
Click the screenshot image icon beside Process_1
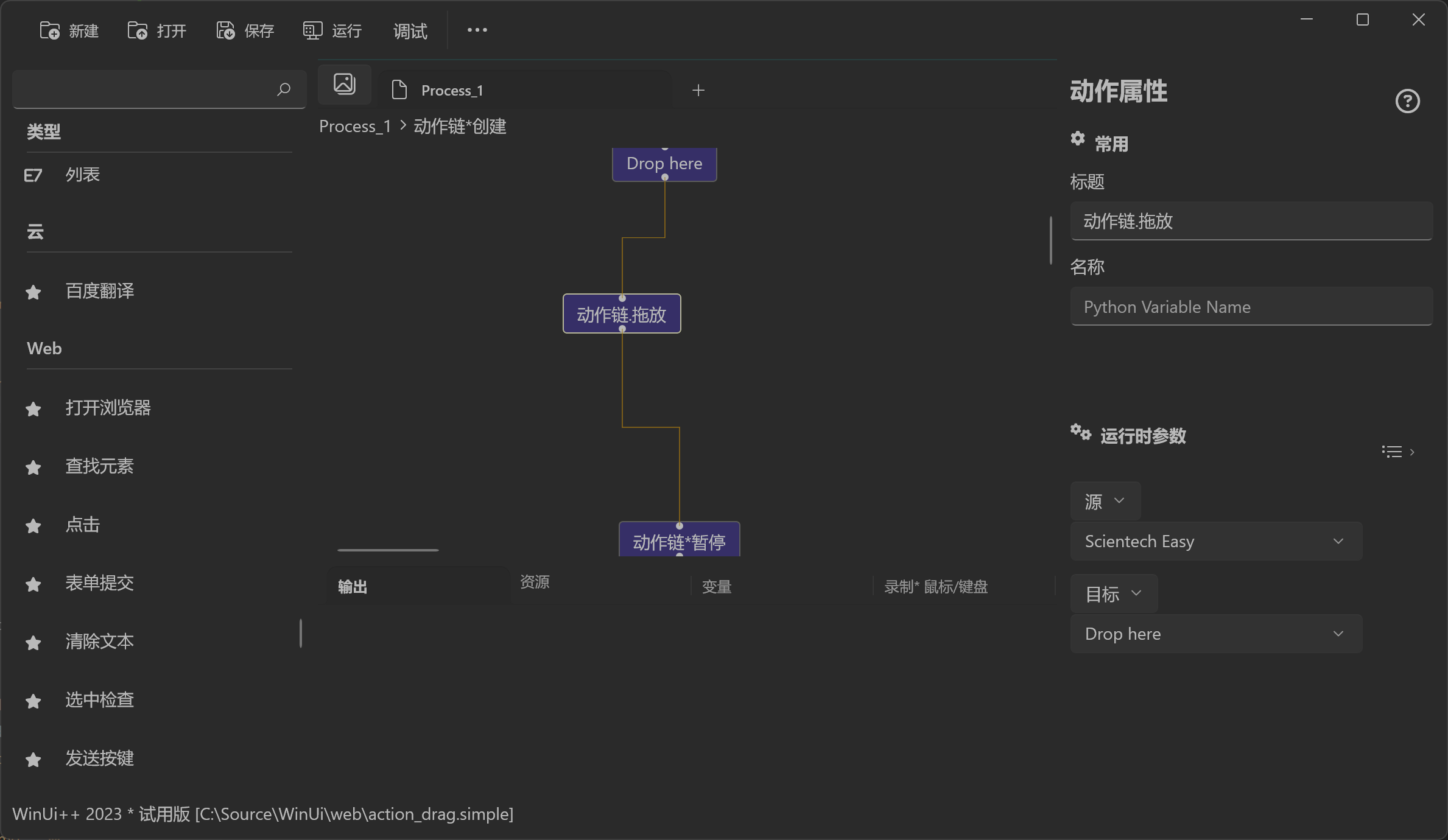344,84
